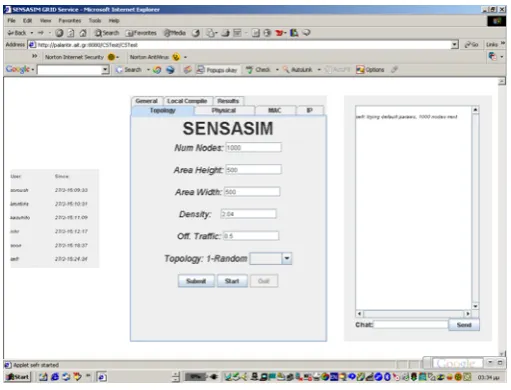Viewport: 511px width, 390px height.
Task: Click the Density input field
Action: [248, 214]
